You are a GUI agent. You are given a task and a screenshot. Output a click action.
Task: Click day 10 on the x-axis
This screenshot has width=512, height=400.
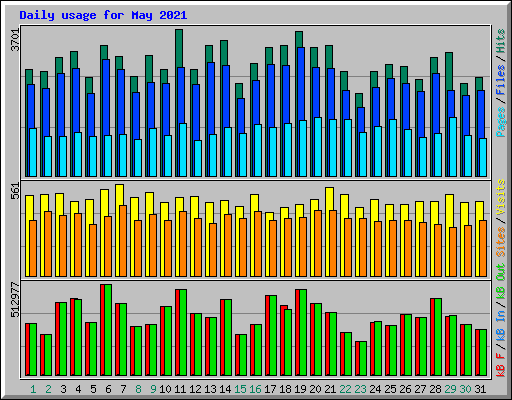pyautogui.click(x=165, y=389)
